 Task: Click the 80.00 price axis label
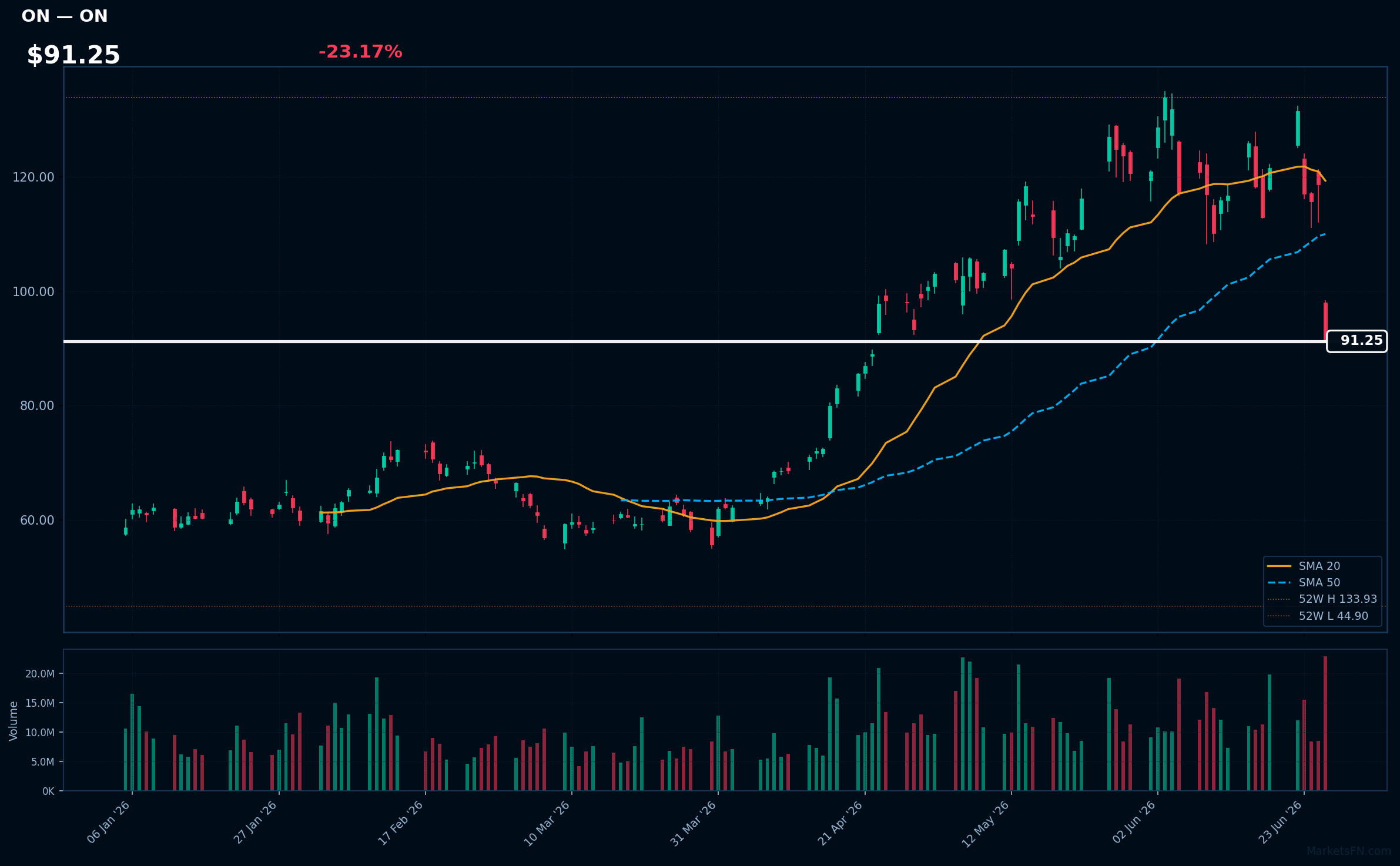tap(37, 405)
